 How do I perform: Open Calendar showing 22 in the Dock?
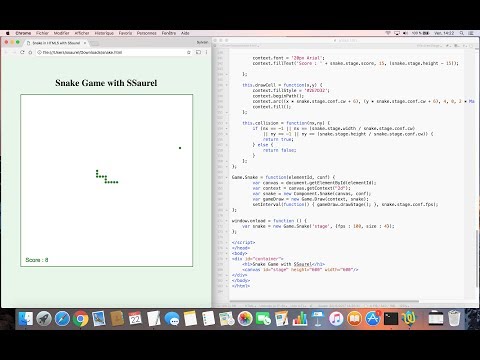click(x=135, y=319)
